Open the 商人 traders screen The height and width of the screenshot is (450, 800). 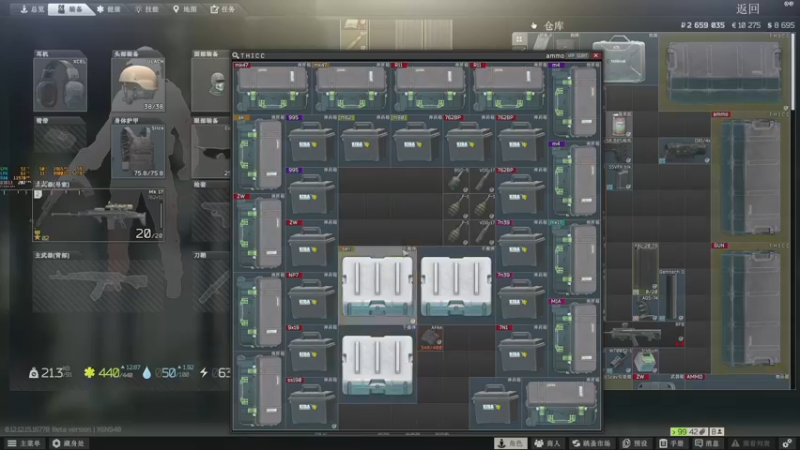click(x=546, y=443)
